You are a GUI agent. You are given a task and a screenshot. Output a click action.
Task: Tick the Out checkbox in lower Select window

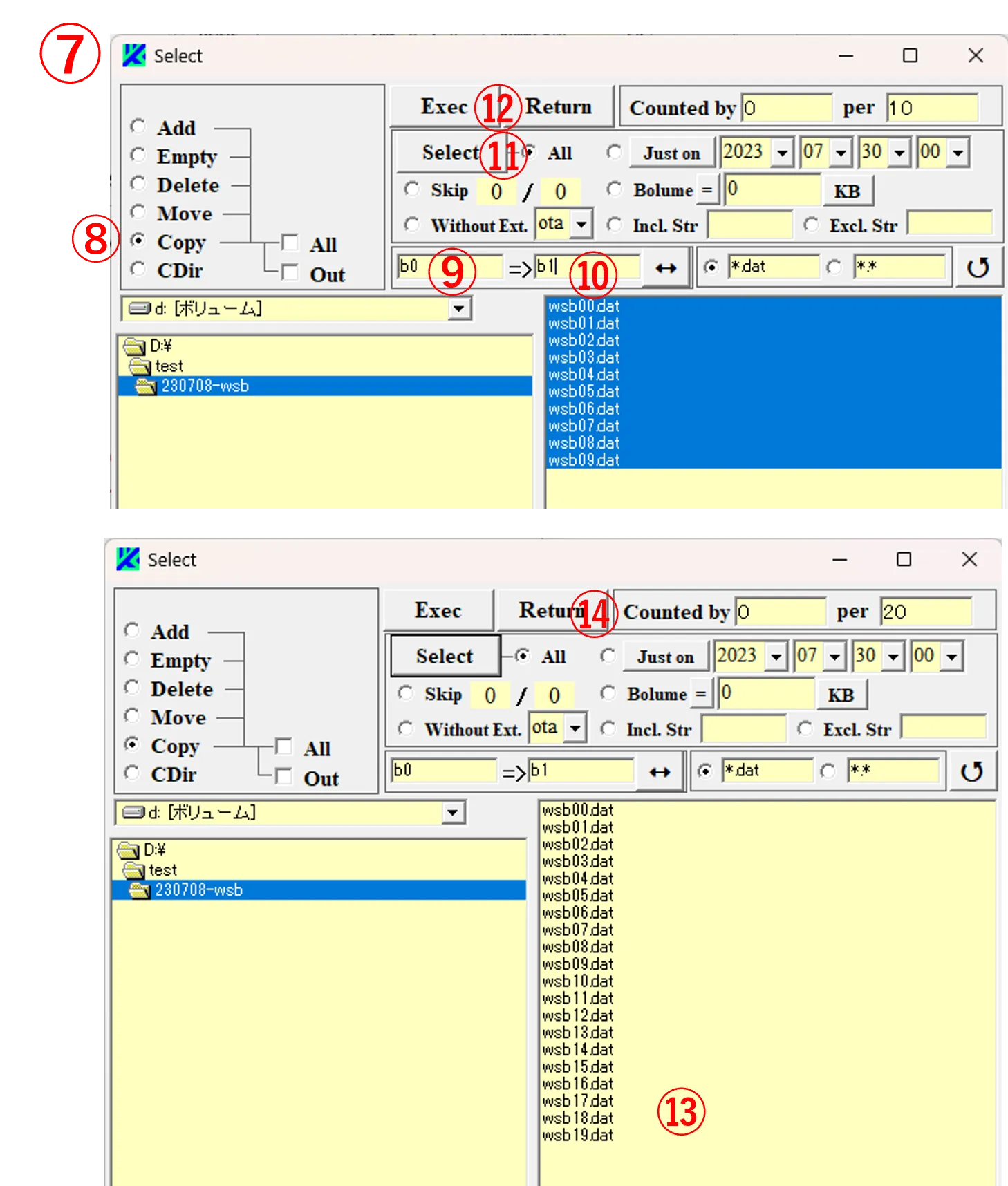point(284,776)
